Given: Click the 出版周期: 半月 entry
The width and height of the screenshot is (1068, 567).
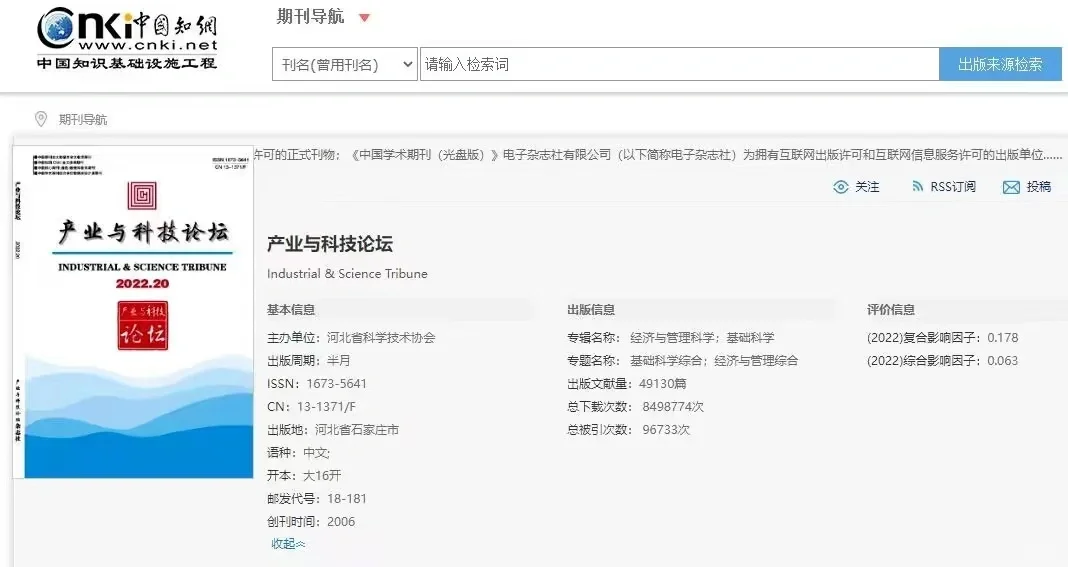Looking at the screenshot, I should click(x=309, y=361).
